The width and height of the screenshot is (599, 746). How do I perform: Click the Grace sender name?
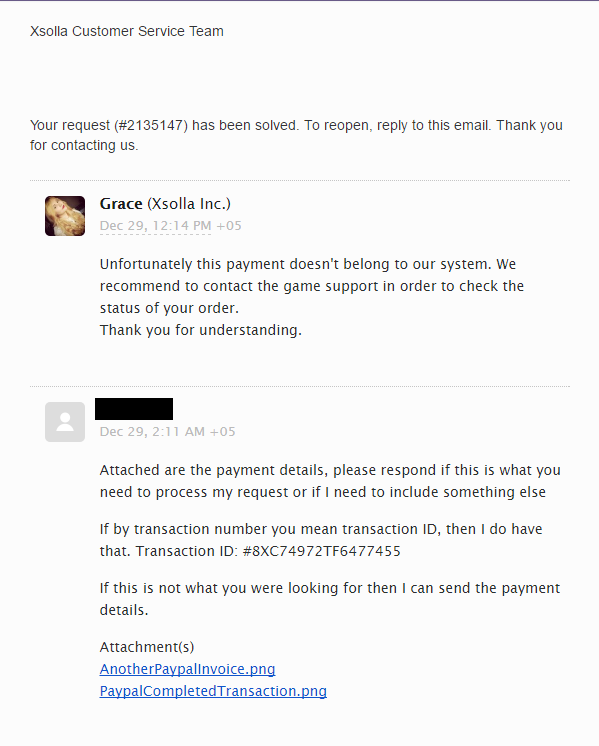[x=121, y=204]
